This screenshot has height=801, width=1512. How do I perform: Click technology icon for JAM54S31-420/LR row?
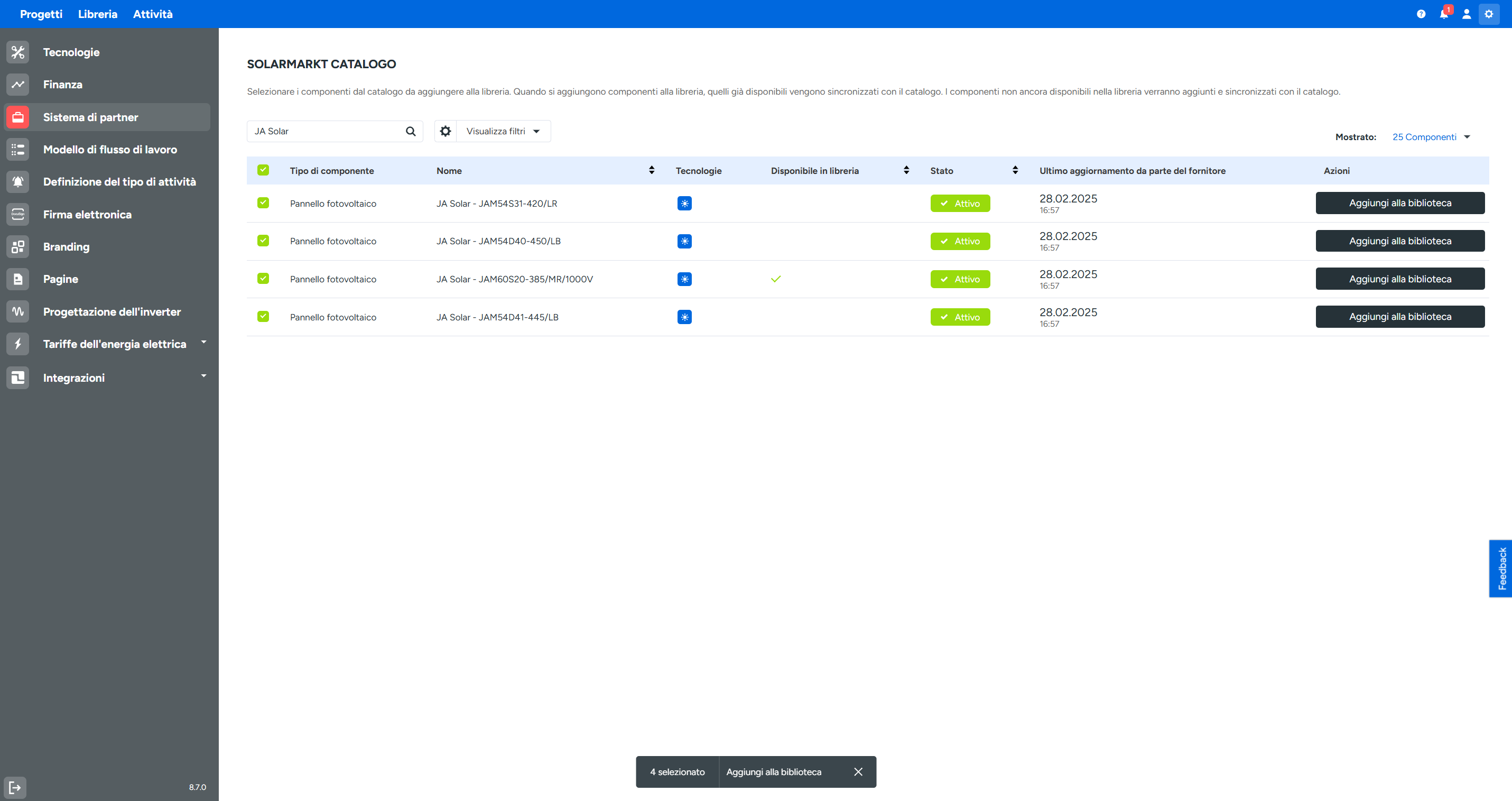coord(684,203)
